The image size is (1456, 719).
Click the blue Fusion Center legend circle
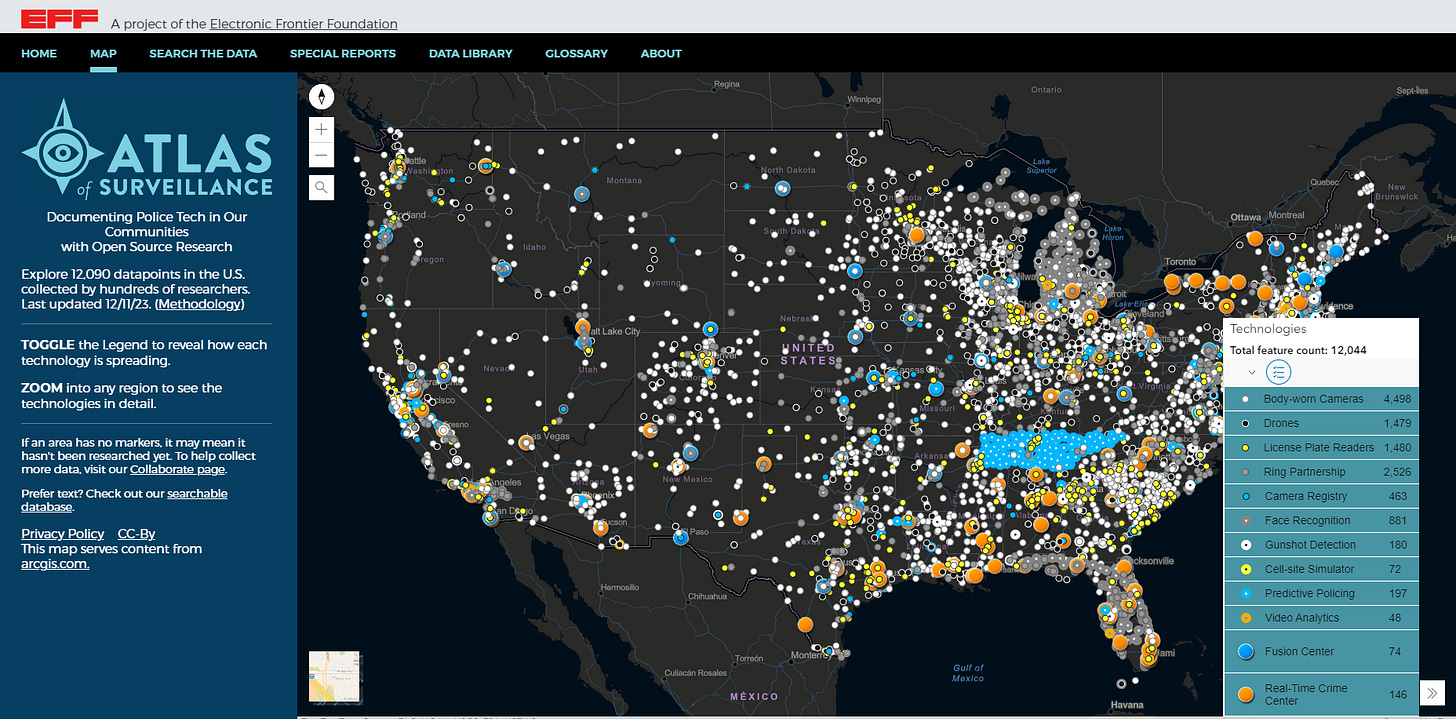1246,651
